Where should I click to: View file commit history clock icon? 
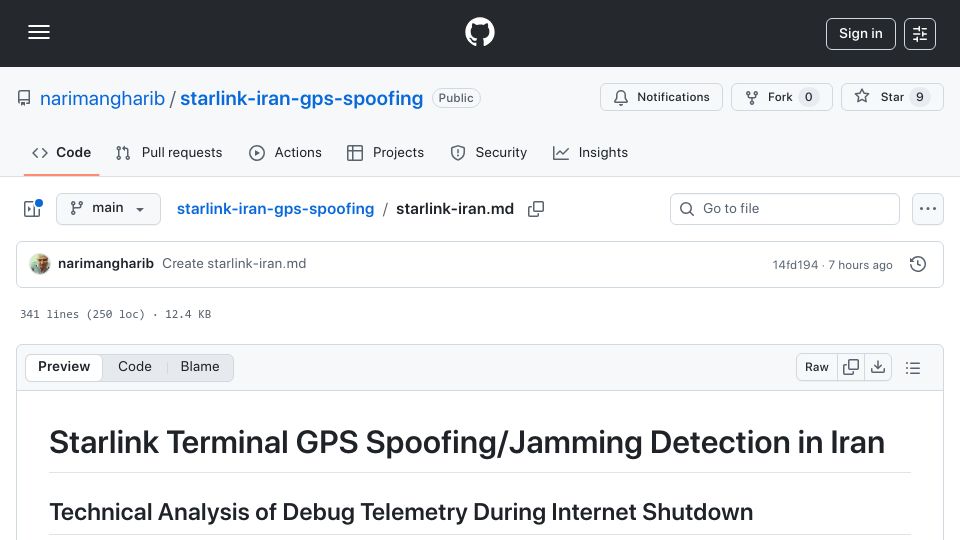[x=918, y=264]
